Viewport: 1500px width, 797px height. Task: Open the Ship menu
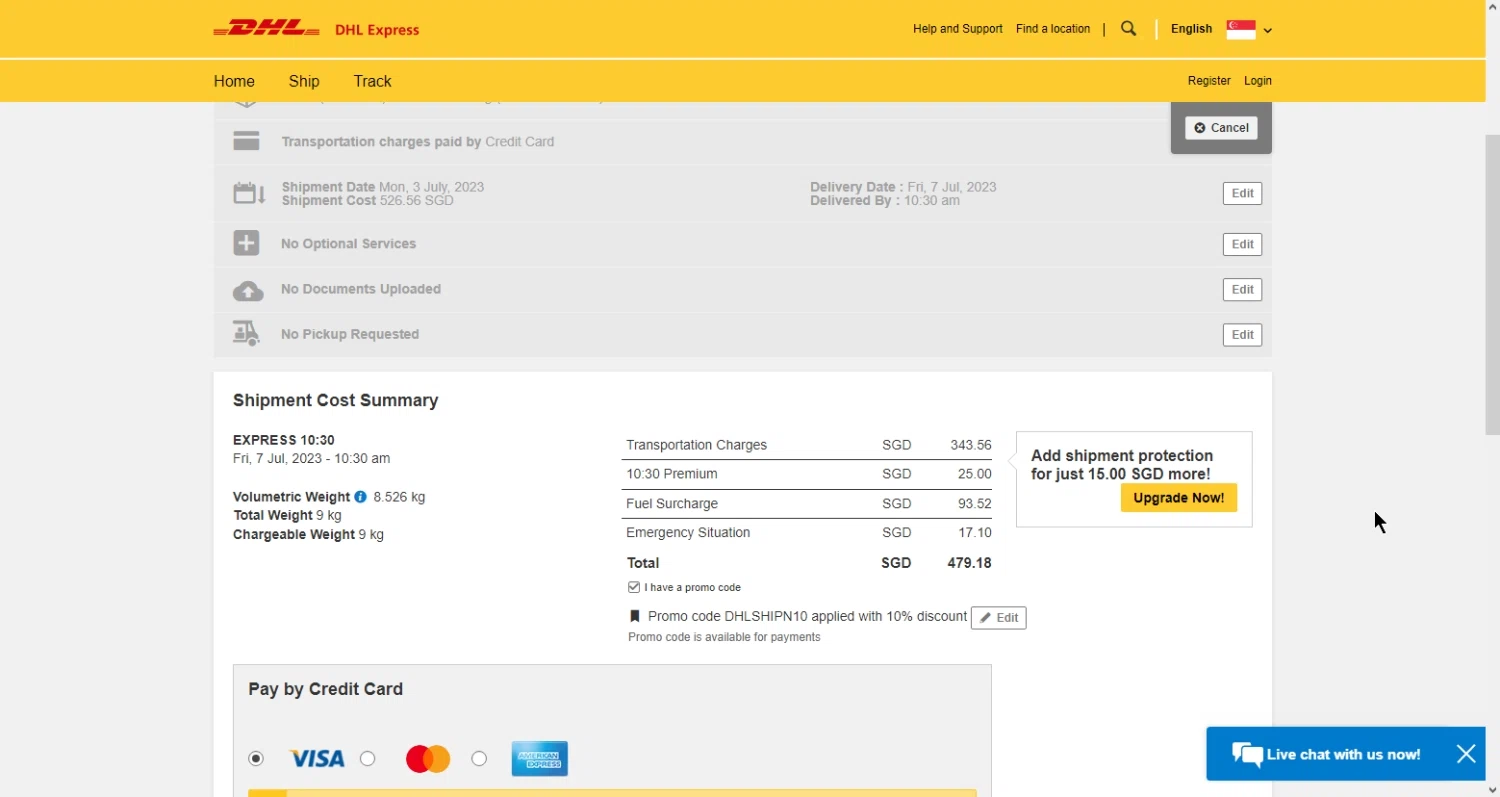coord(304,81)
